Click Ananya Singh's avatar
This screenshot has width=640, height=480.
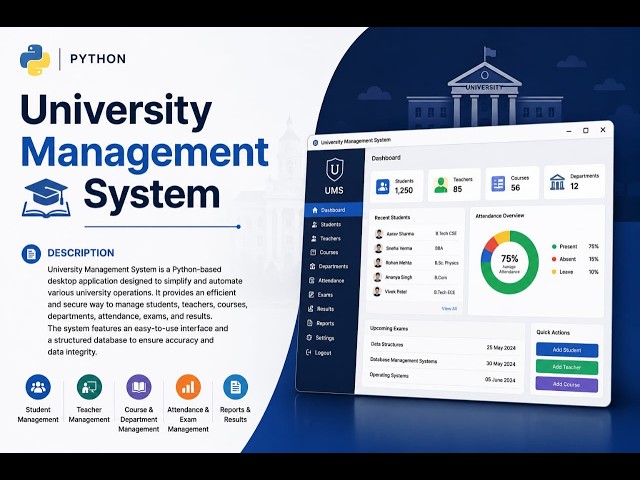click(x=378, y=277)
